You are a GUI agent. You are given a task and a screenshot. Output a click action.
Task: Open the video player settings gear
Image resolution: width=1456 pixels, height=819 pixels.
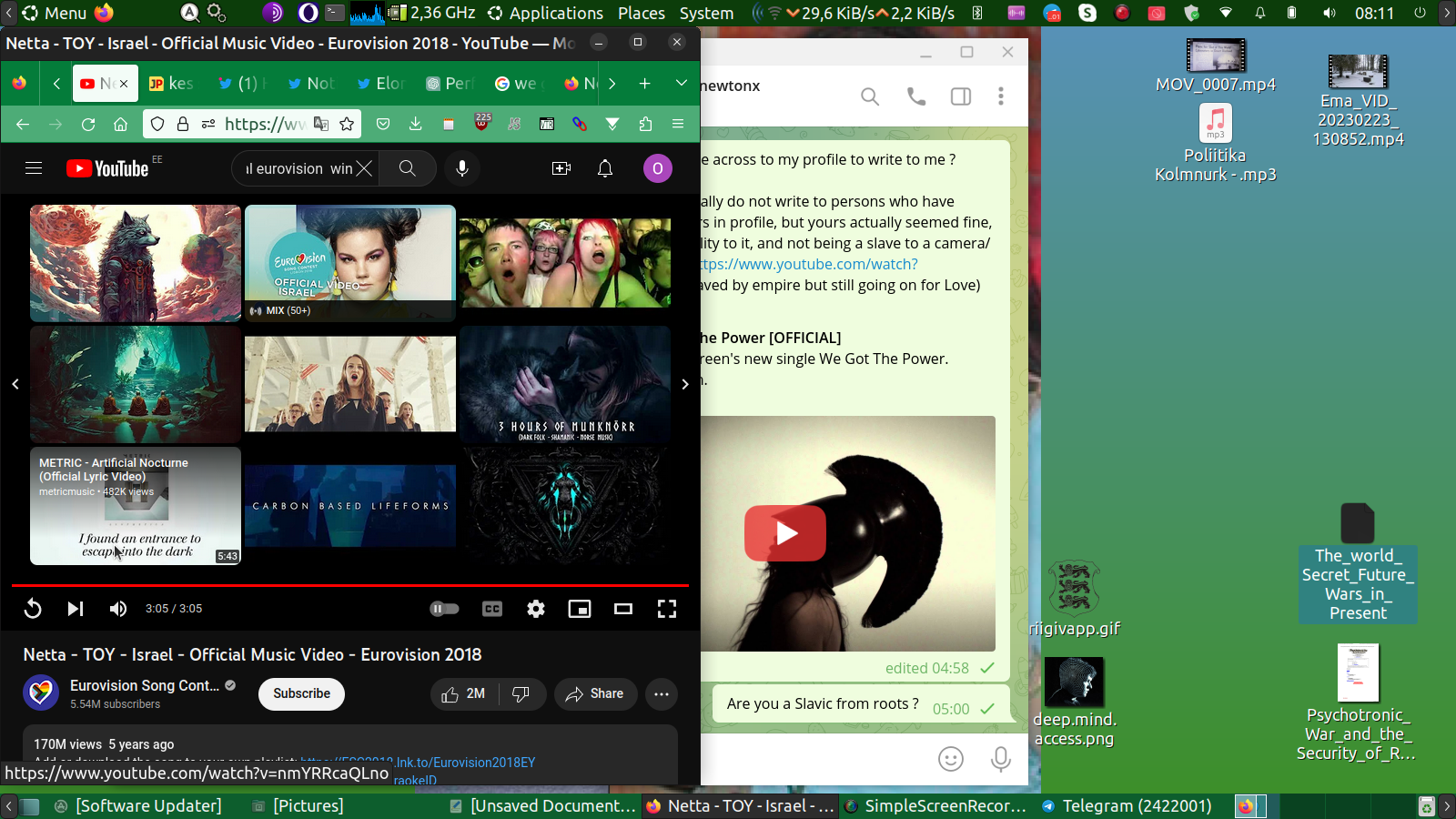pos(536,609)
